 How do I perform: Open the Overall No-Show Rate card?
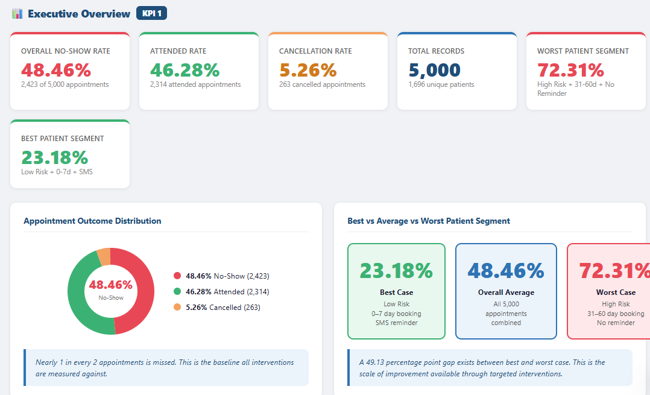[x=70, y=71]
